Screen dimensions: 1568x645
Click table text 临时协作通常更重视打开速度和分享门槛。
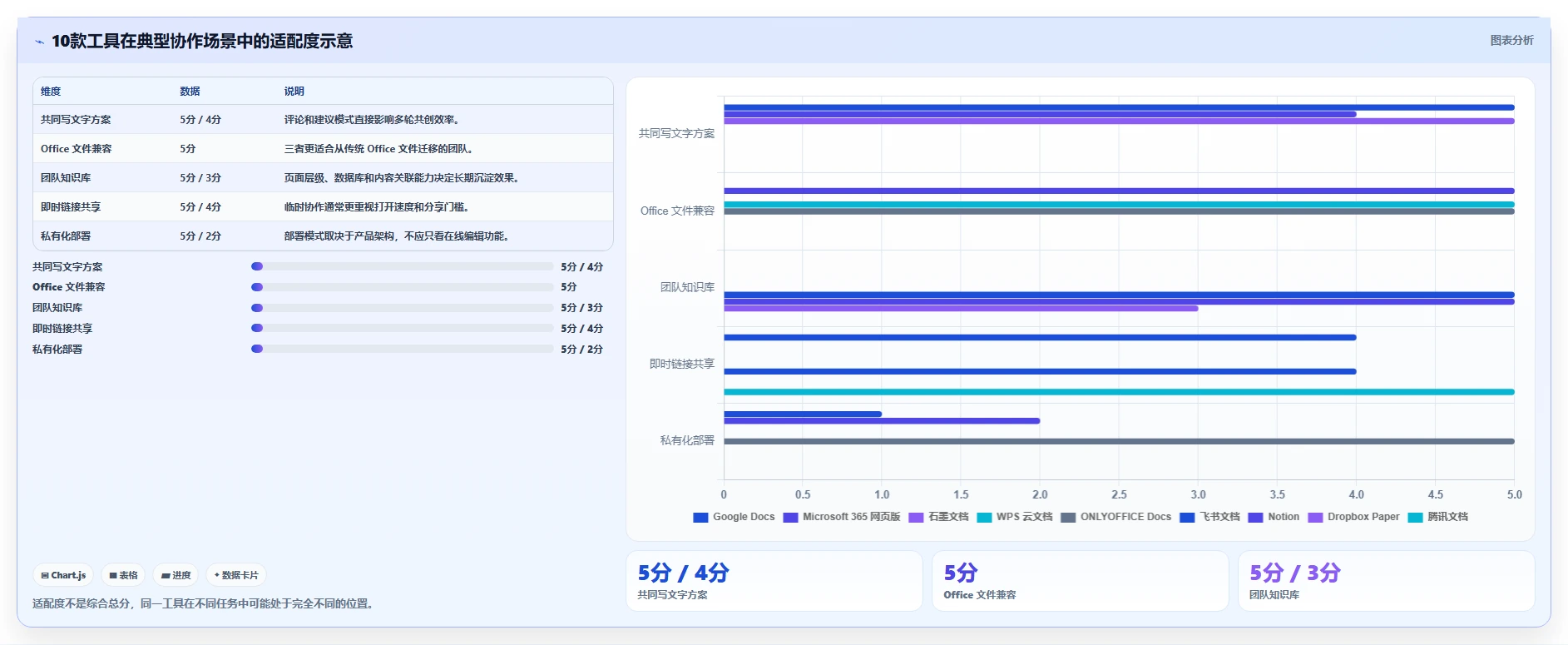(377, 207)
